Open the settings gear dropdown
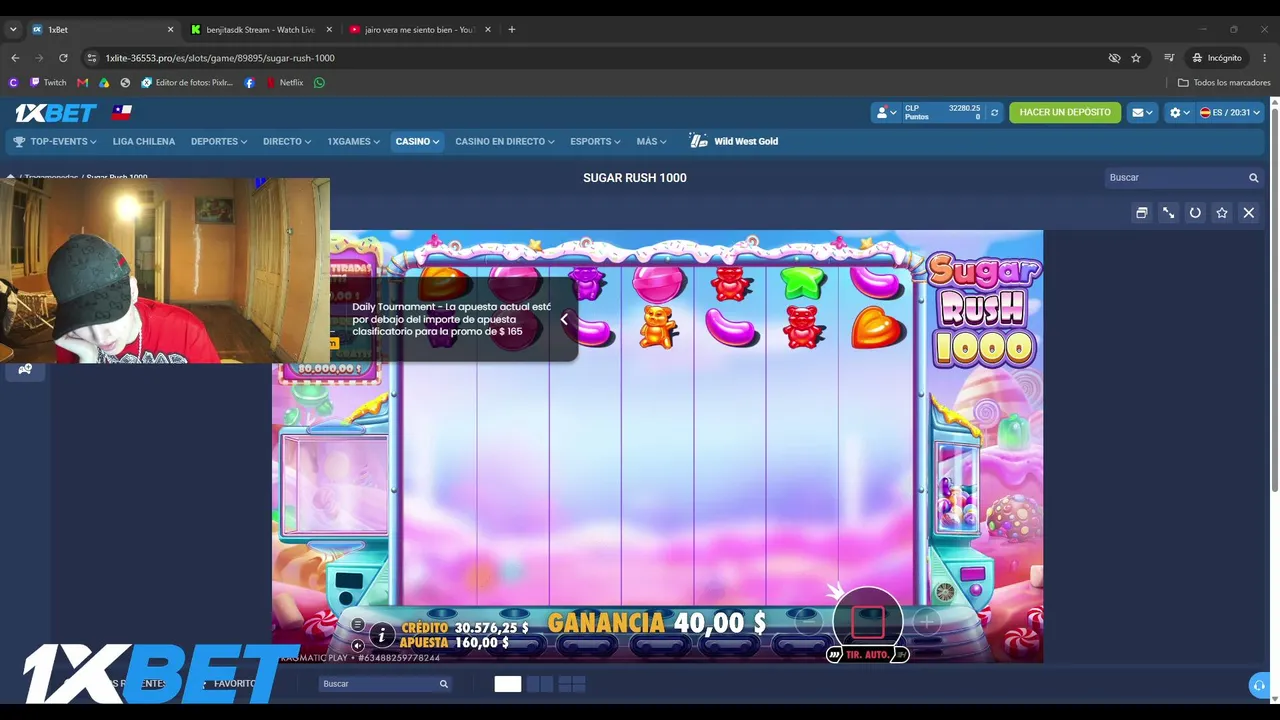 pyautogui.click(x=1180, y=113)
